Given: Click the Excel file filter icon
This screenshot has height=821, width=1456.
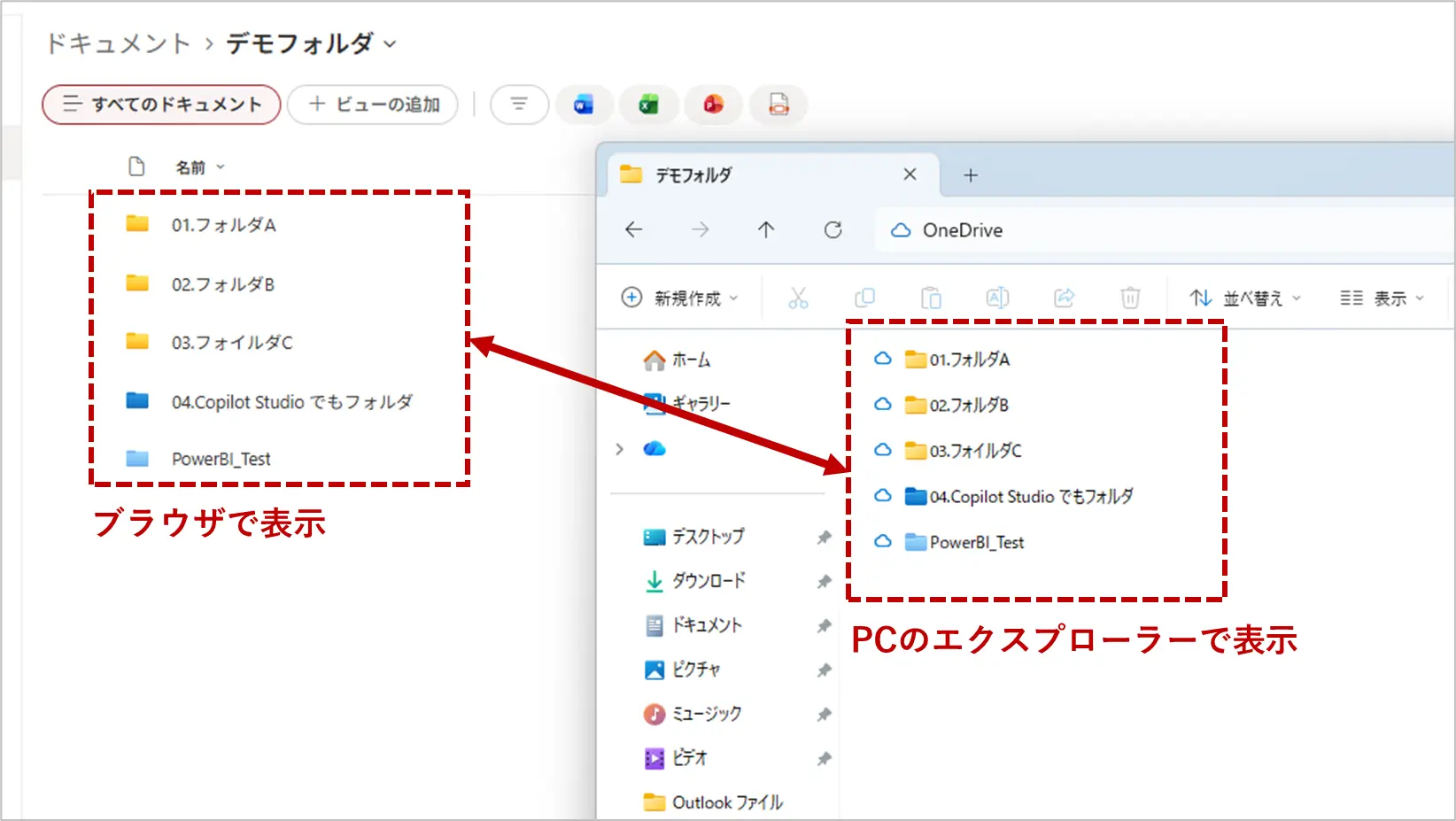Looking at the screenshot, I should point(648,105).
